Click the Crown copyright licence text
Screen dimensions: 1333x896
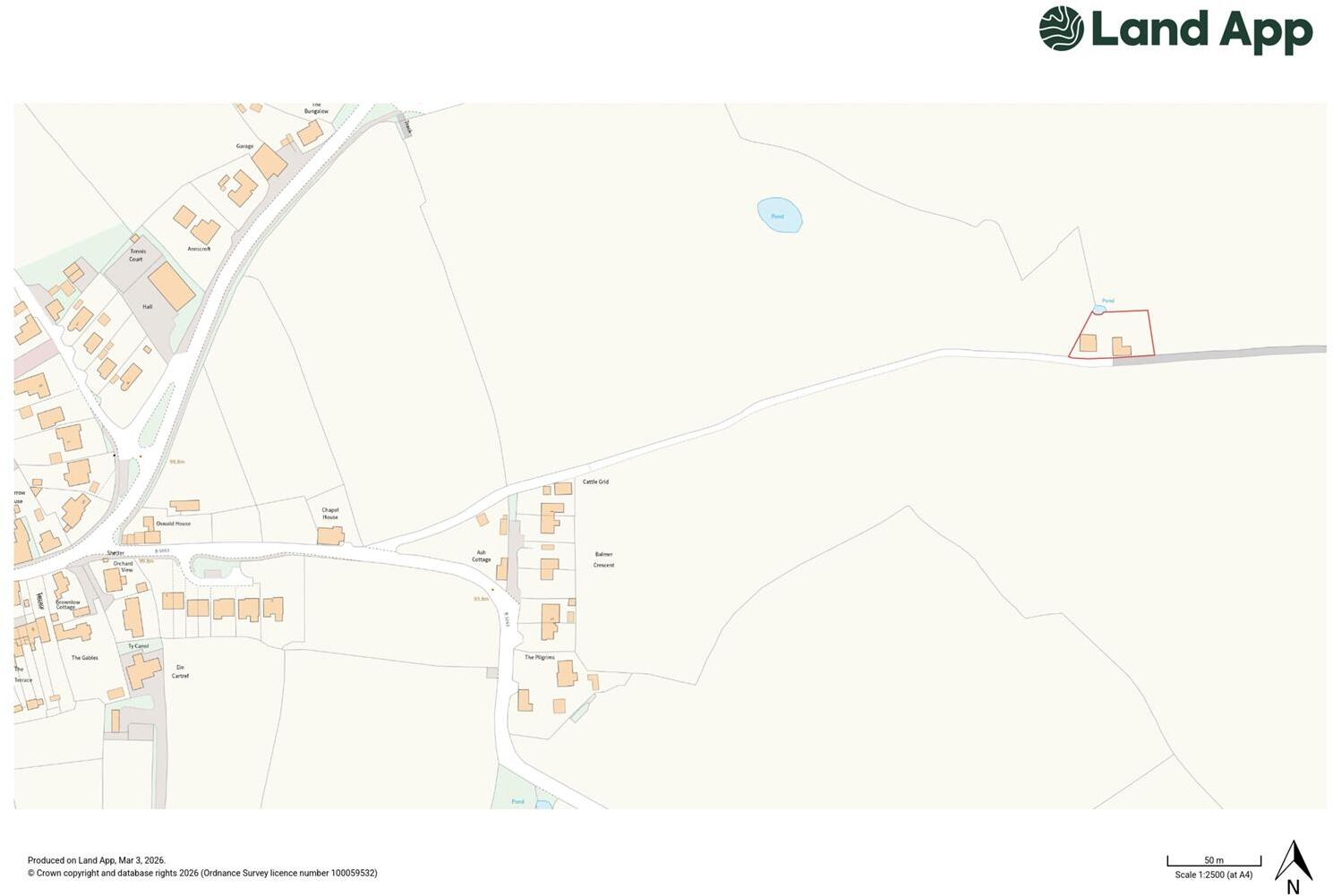[202, 873]
